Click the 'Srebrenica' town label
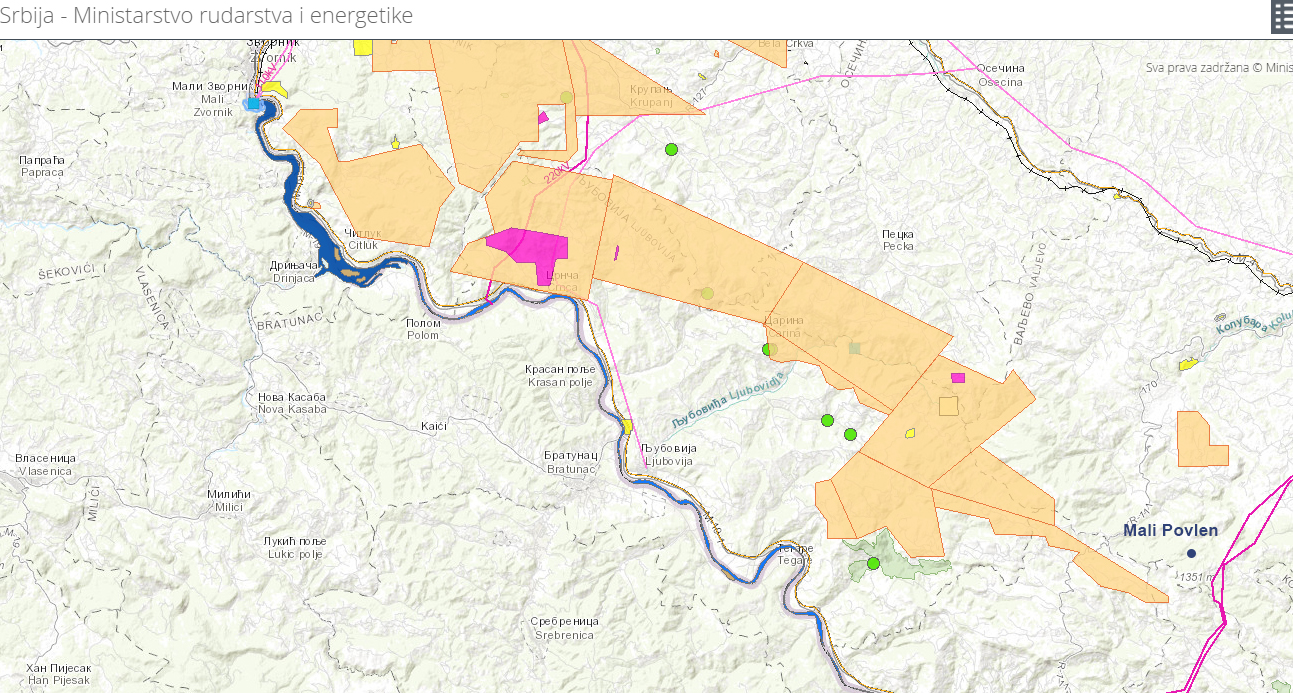 click(564, 628)
